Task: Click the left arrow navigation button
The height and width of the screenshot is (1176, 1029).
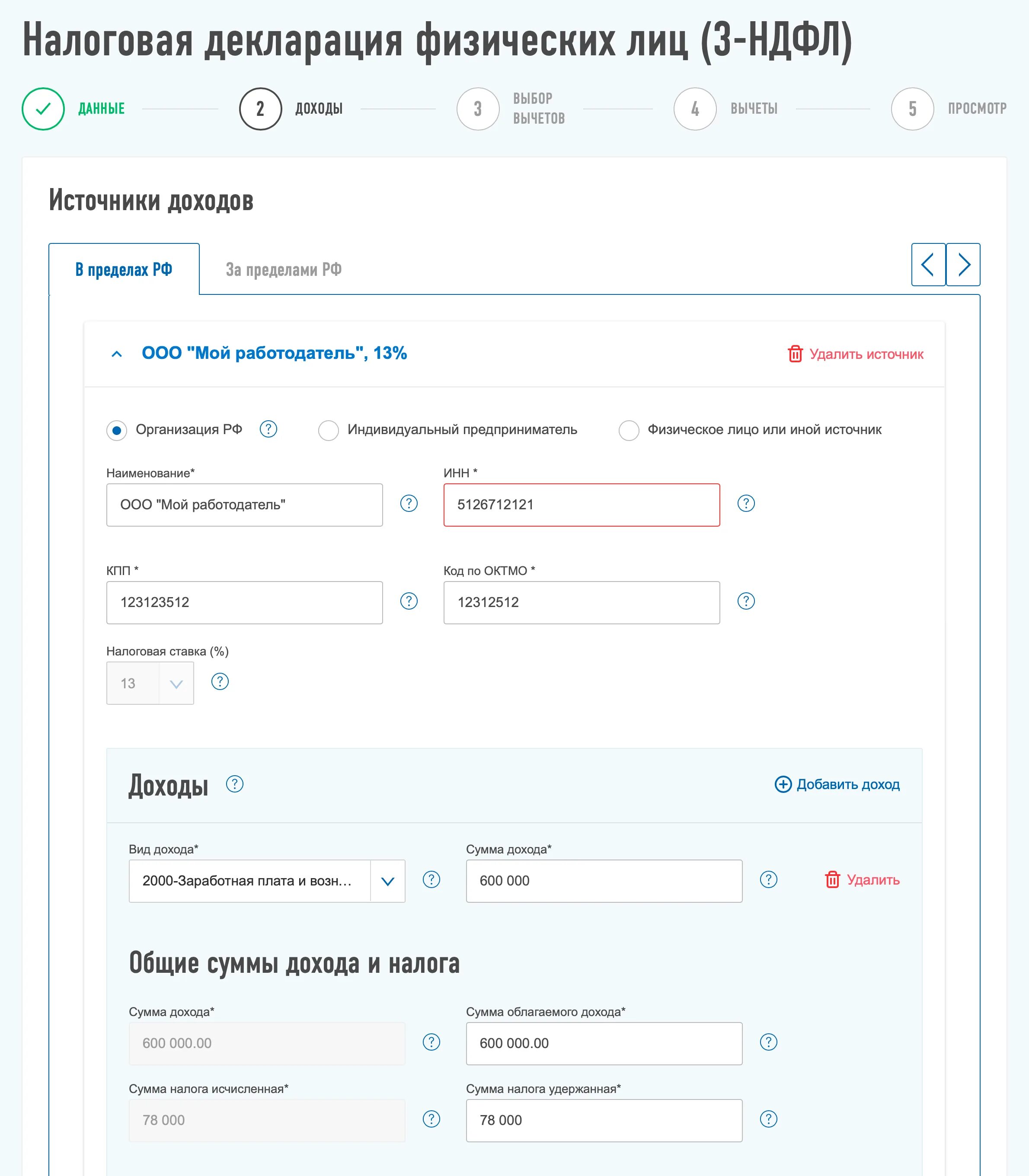Action: click(x=928, y=265)
